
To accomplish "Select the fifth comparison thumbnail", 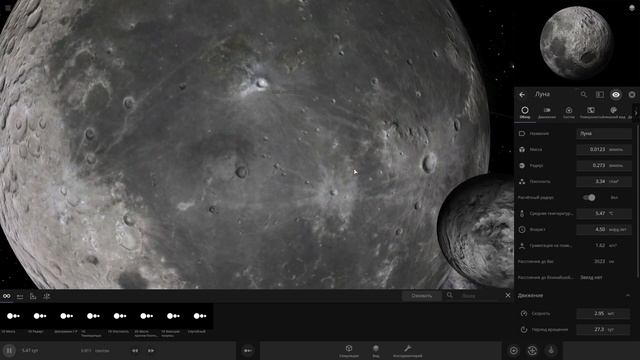I will [120, 316].
